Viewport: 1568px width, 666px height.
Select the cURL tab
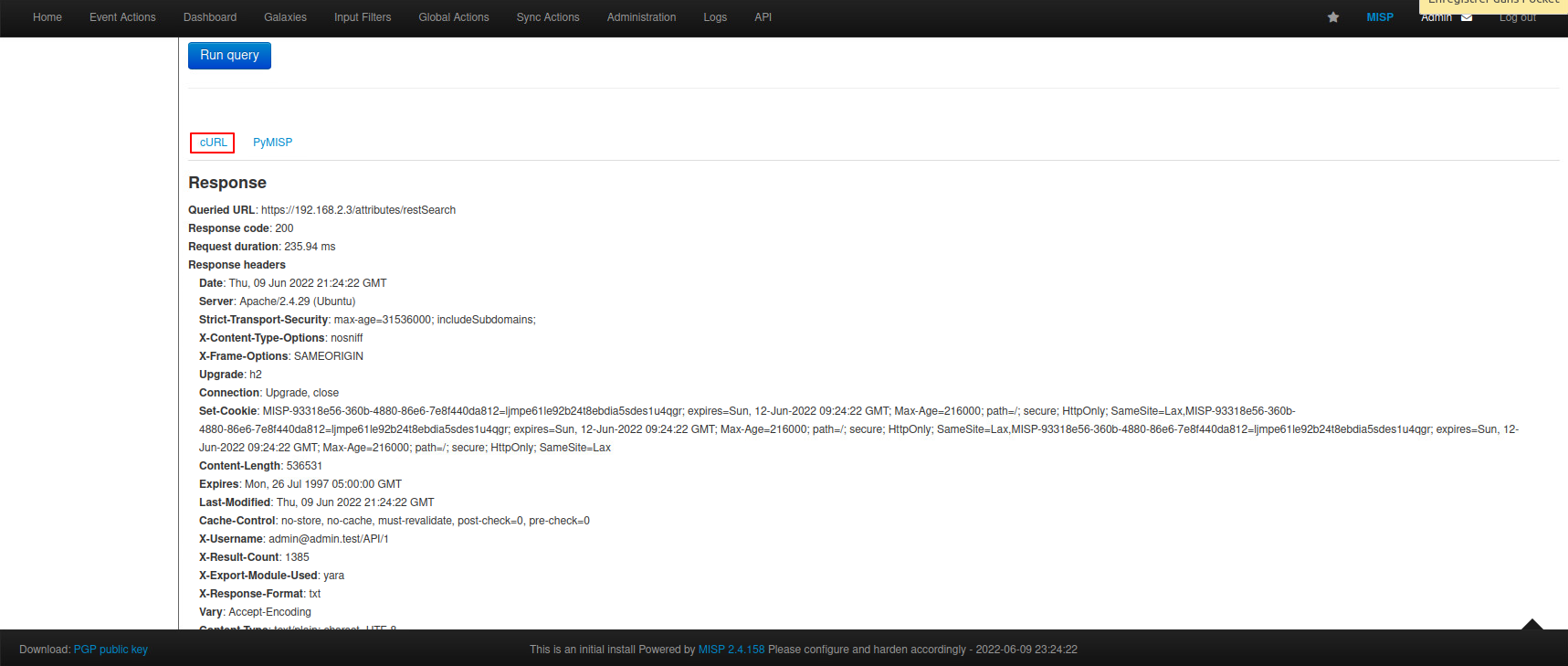(x=213, y=143)
